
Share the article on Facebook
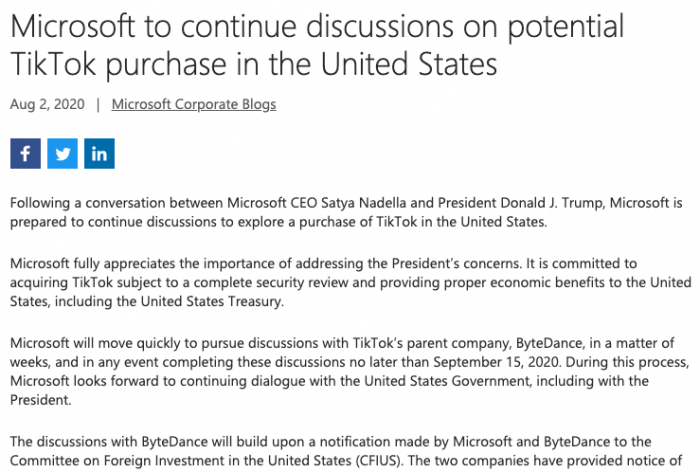point(25,153)
